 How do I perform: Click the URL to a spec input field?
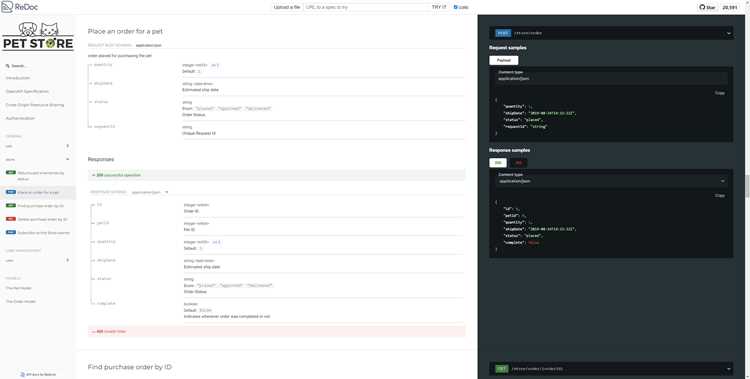click(366, 7)
